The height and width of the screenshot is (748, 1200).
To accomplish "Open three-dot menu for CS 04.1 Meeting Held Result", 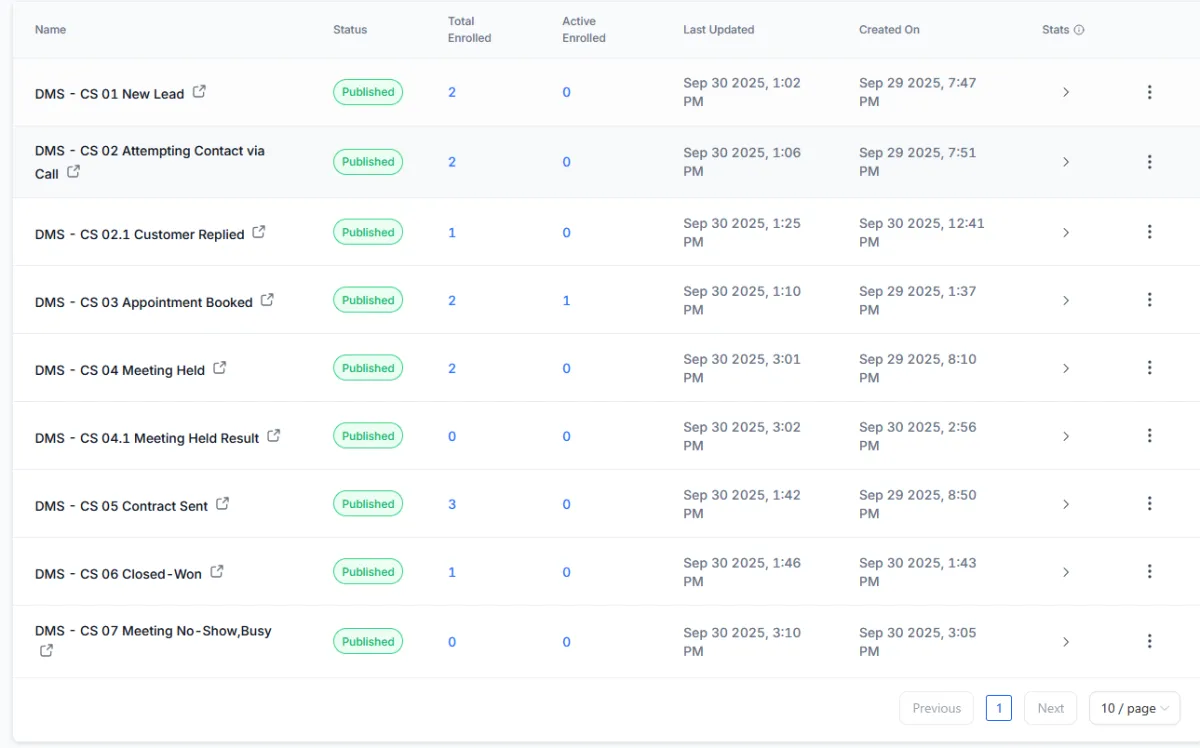I will [x=1149, y=436].
